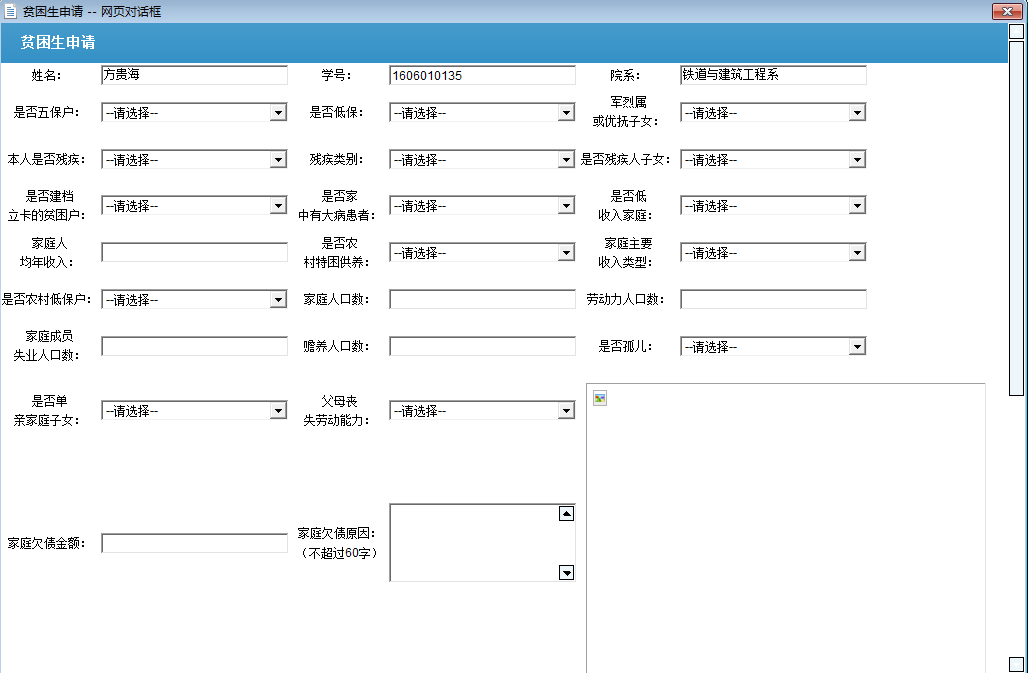Expand the 是否单亲家庭子女 dropdown
The width and height of the screenshot is (1028, 673).
click(x=194, y=411)
